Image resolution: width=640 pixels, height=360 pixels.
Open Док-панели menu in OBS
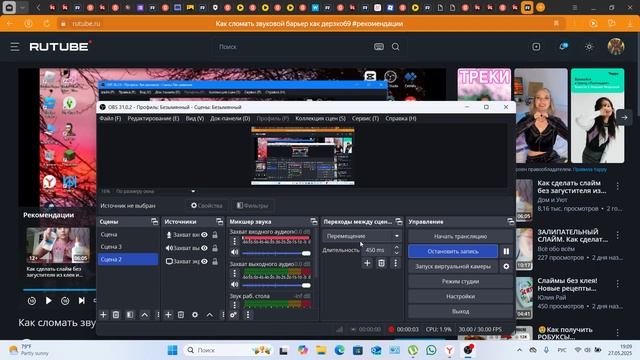coord(230,118)
